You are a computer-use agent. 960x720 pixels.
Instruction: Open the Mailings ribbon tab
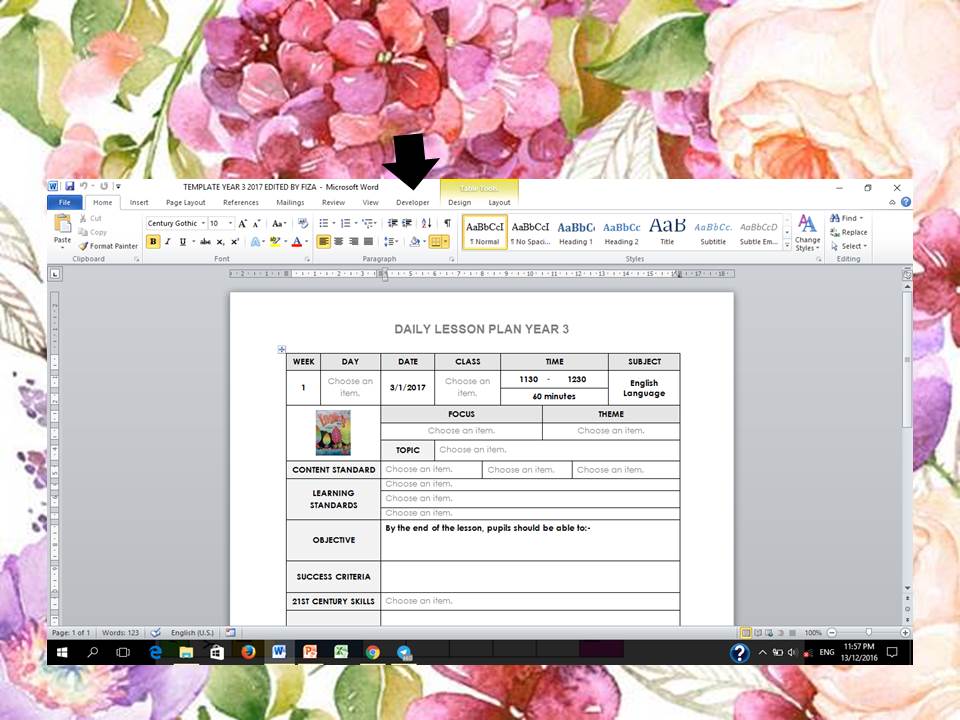(290, 202)
